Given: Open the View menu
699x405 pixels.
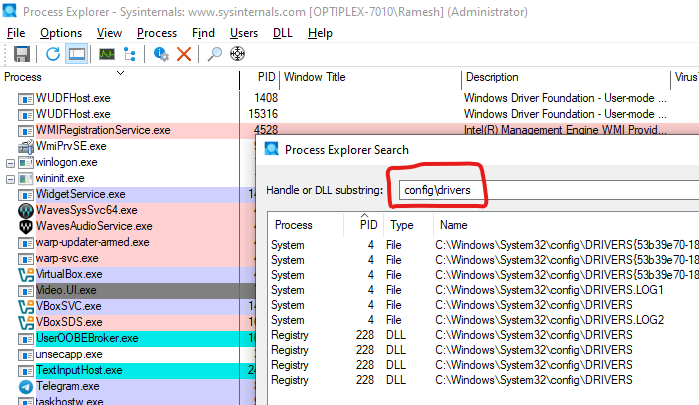Looking at the screenshot, I should coord(109,33).
